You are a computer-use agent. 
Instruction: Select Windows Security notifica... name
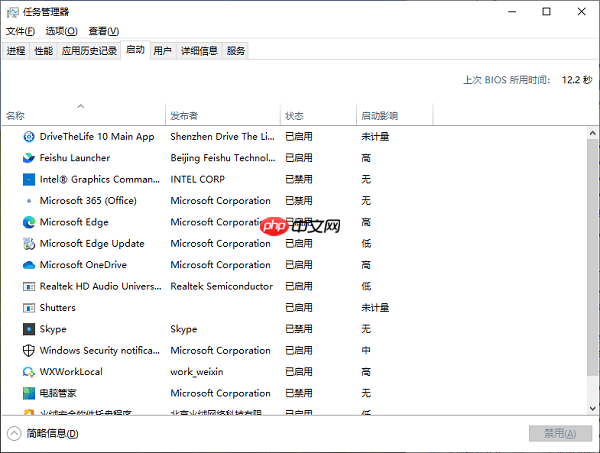[100, 350]
